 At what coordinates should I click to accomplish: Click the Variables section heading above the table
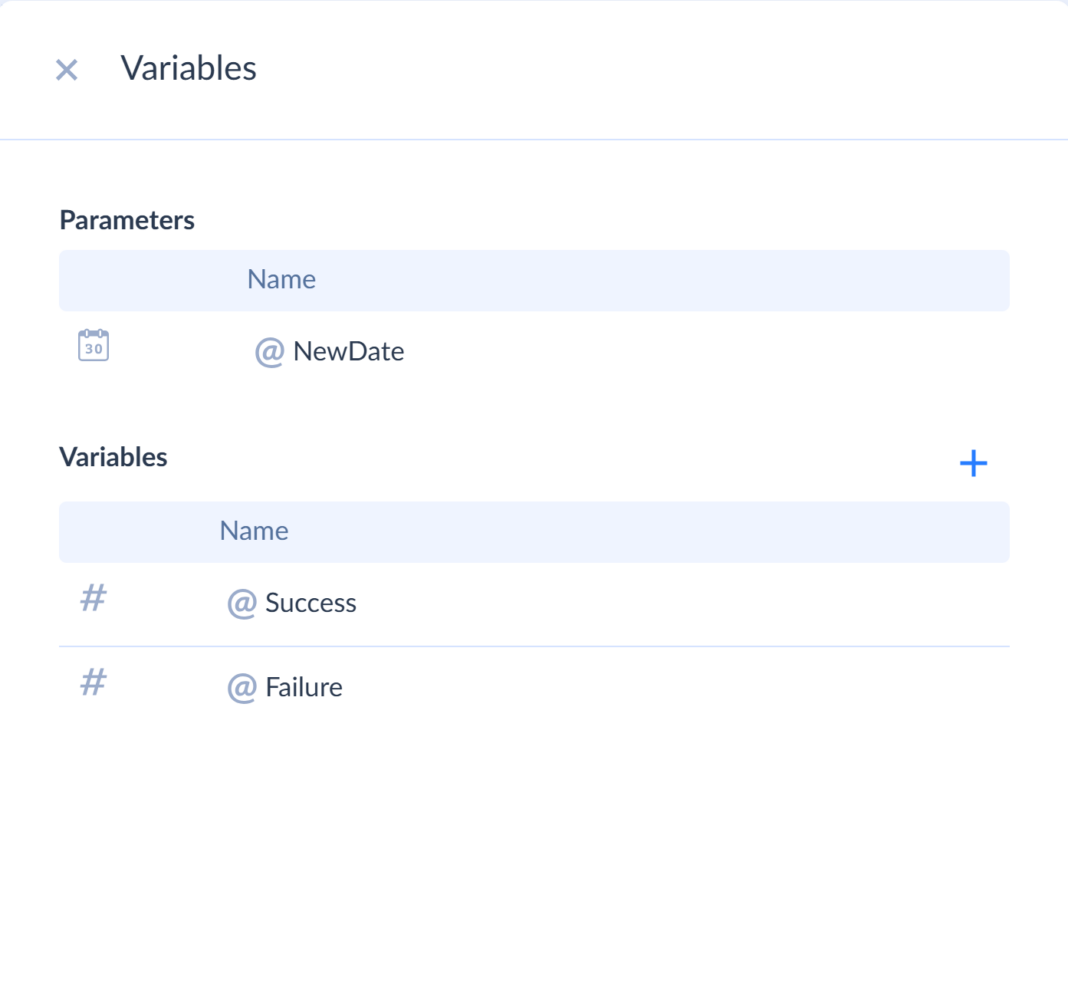(x=113, y=457)
